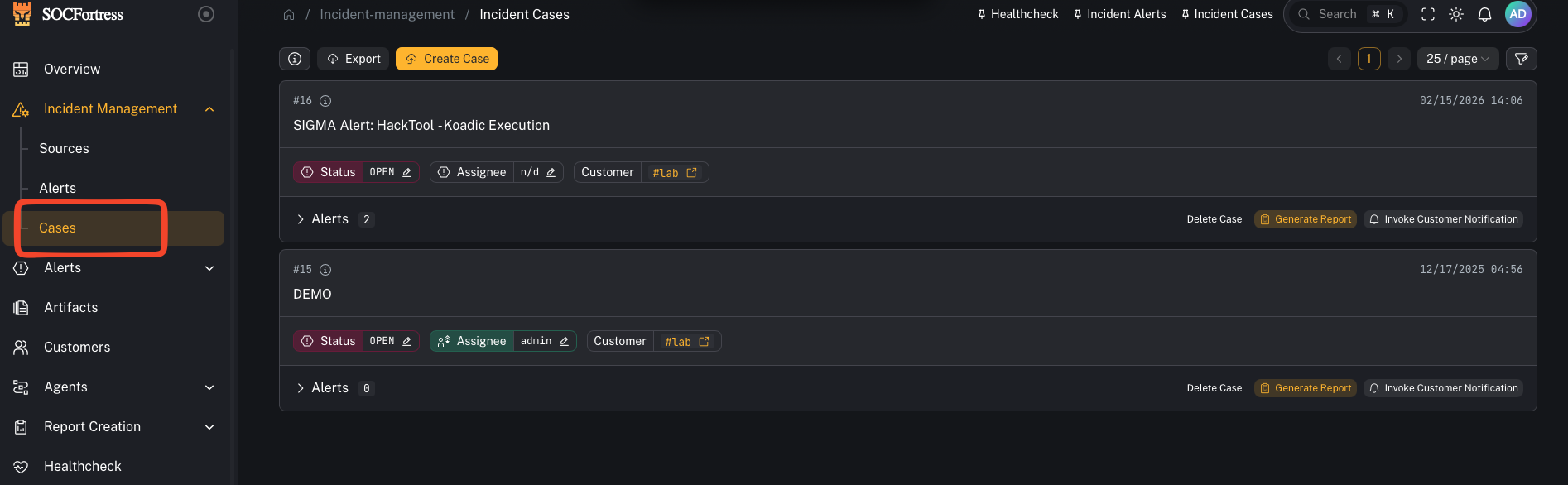Click the 12/17/2025 04:56 timestamp
1568x485 pixels.
point(1471,270)
